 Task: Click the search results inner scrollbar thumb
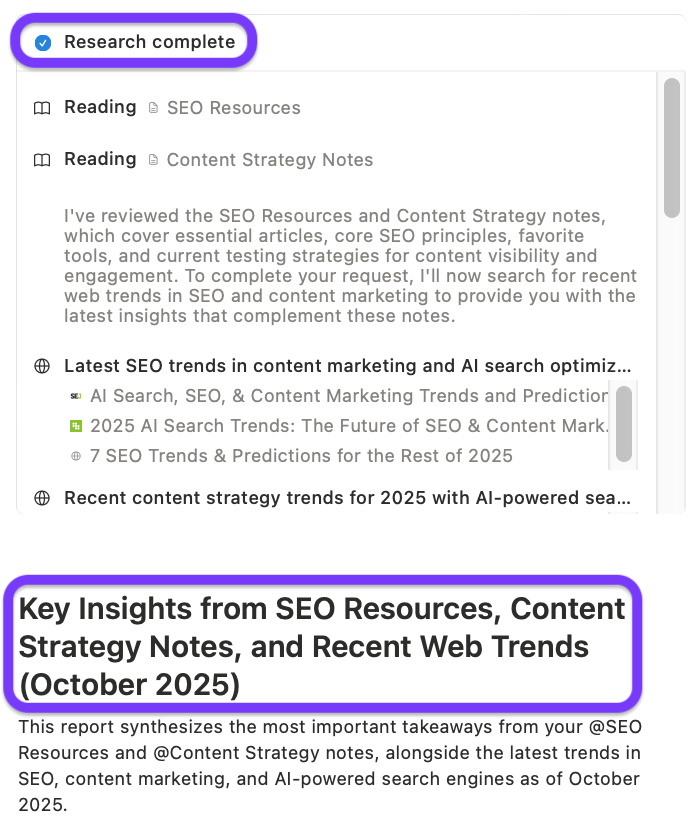(x=624, y=422)
